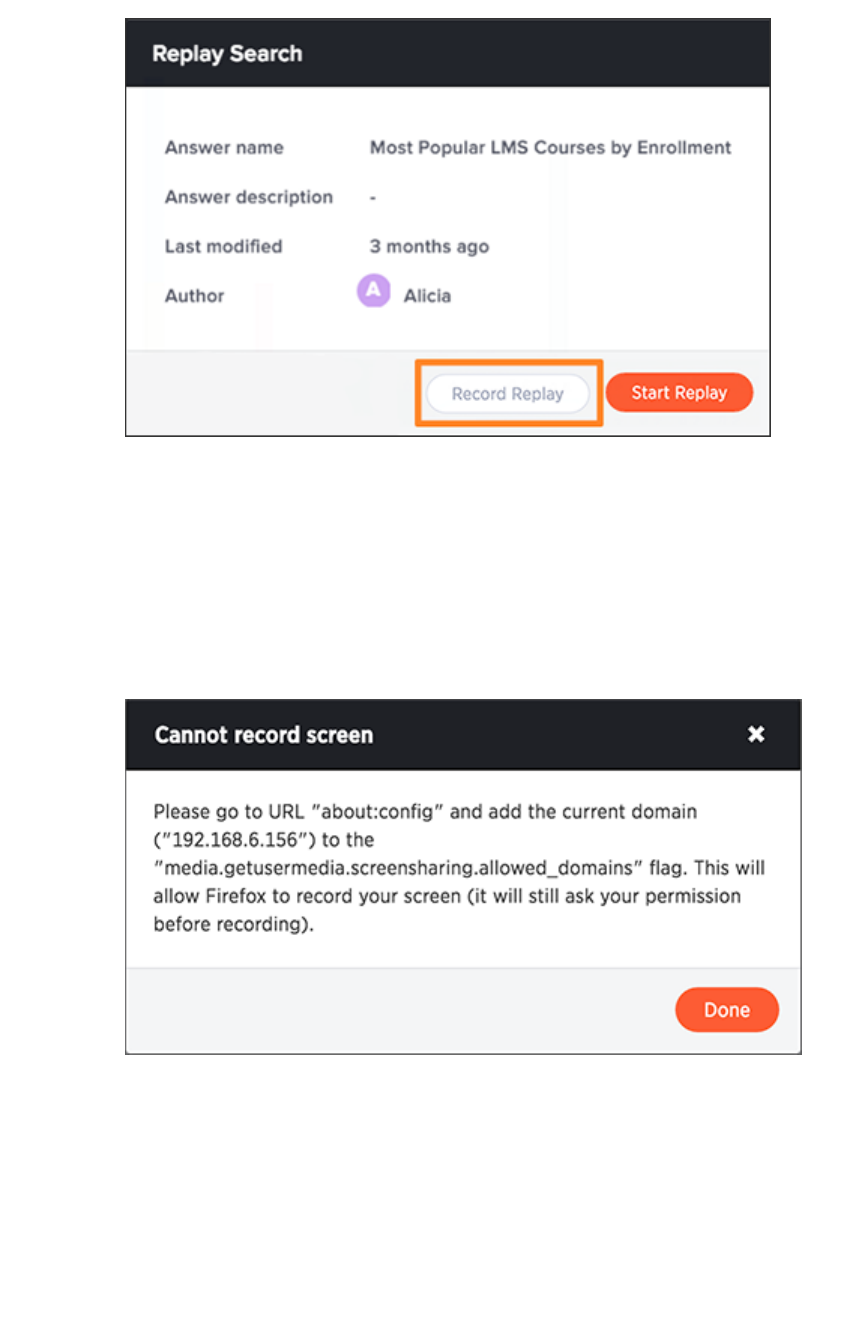864x1344 pixels.
Task: Click the author name Alicia
Action: [427, 296]
